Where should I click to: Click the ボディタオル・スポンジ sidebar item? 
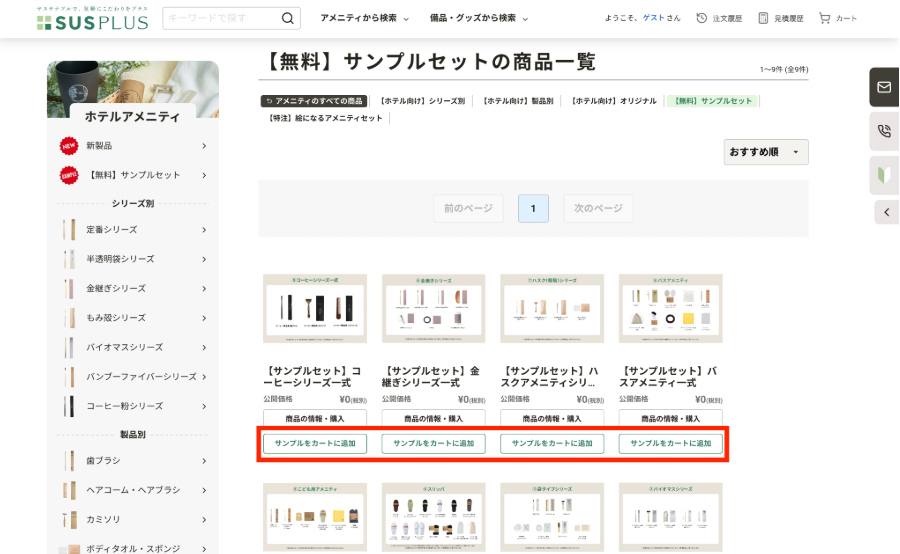click(x=133, y=548)
